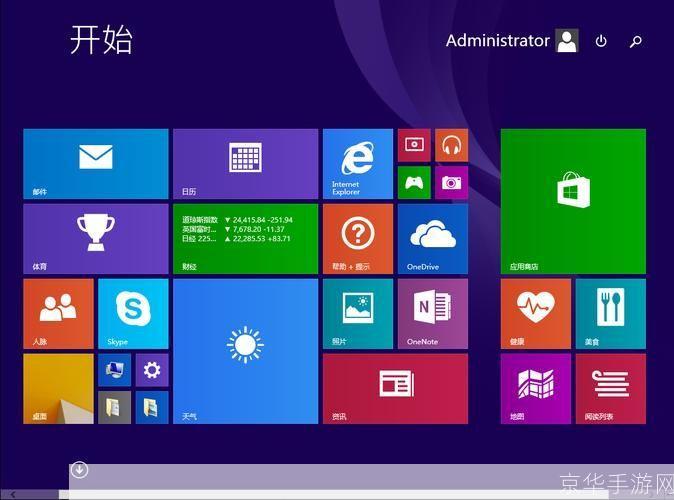Viewport: 674px width, 500px height.
Task: Click the search magnifier button
Action: click(x=636, y=41)
